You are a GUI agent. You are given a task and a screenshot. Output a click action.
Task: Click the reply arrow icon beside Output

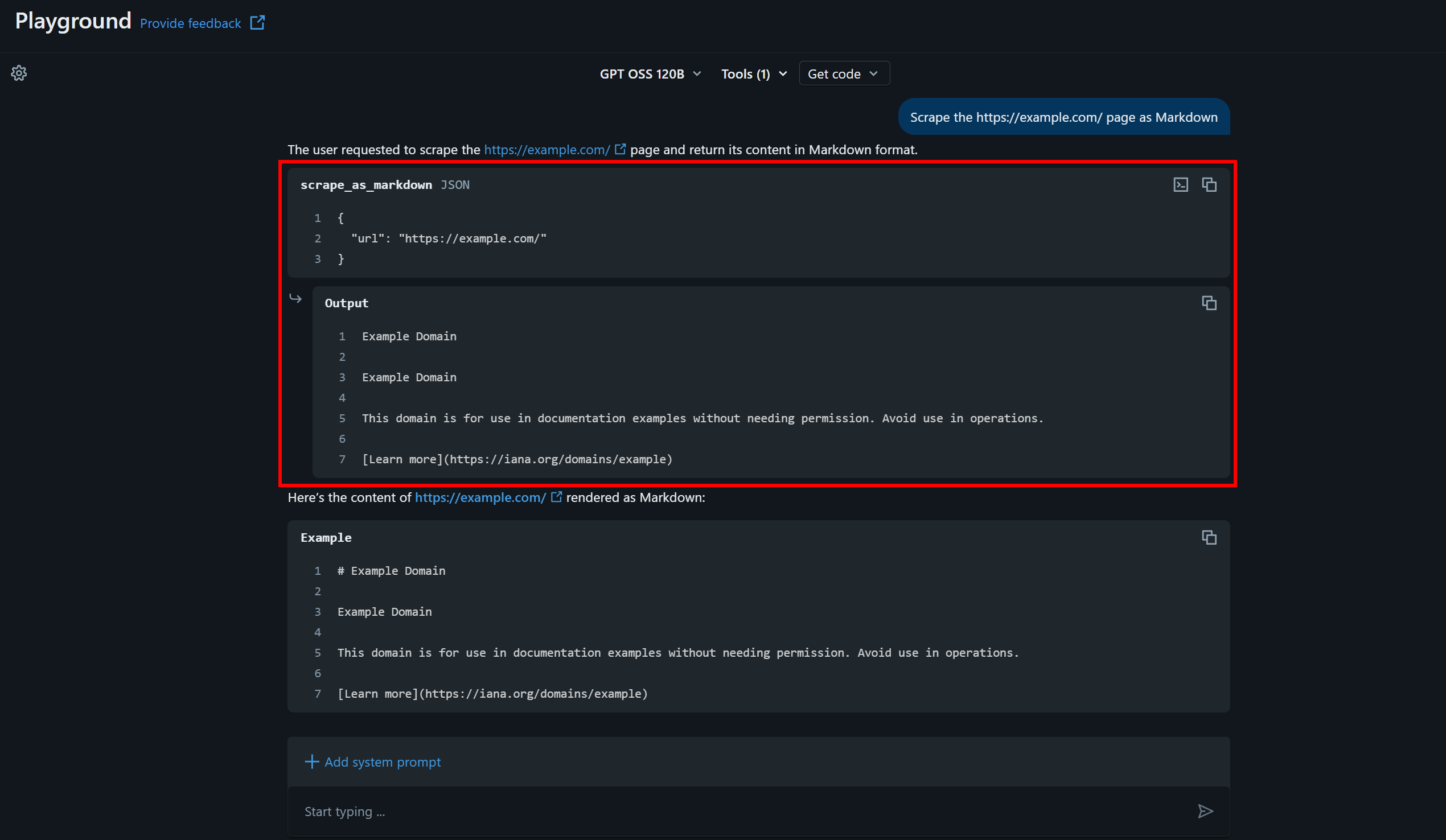tap(295, 298)
